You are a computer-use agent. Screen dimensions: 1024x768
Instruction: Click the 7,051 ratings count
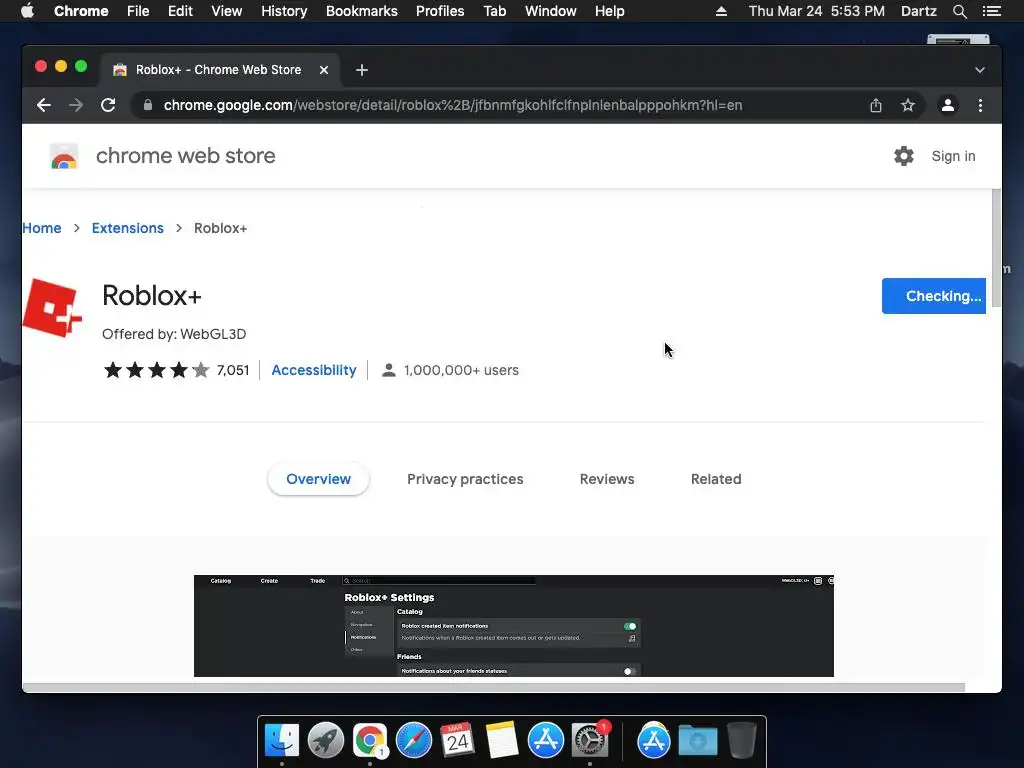[x=233, y=370]
